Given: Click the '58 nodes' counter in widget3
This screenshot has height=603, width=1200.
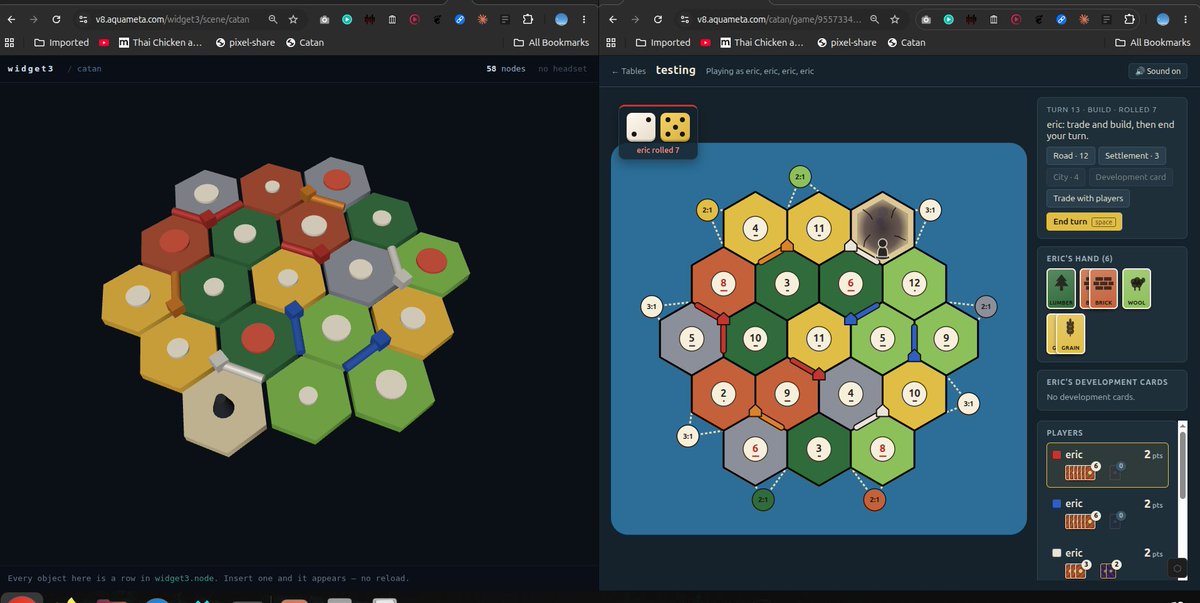Looking at the screenshot, I should click(505, 69).
